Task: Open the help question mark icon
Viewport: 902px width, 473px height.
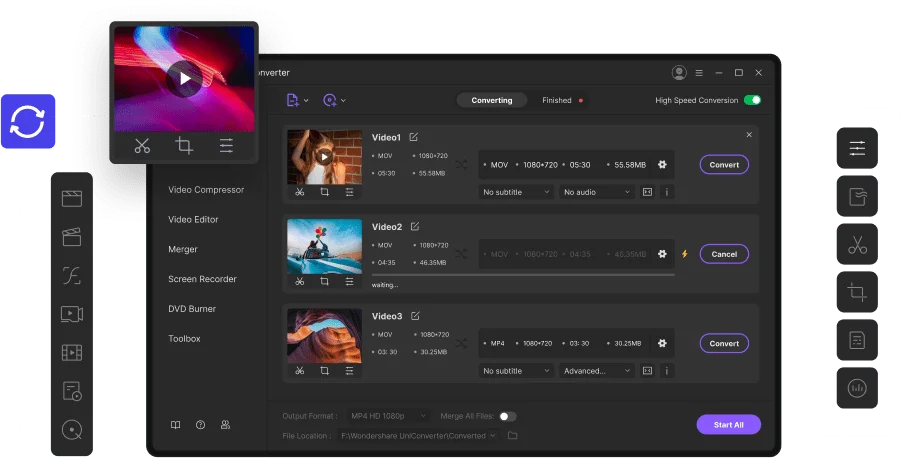Action: pos(200,425)
